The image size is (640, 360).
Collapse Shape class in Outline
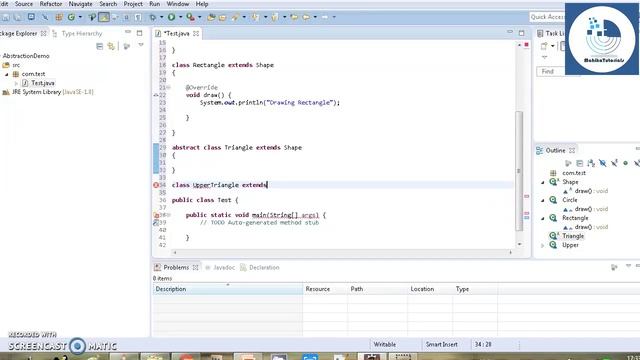pos(542,182)
